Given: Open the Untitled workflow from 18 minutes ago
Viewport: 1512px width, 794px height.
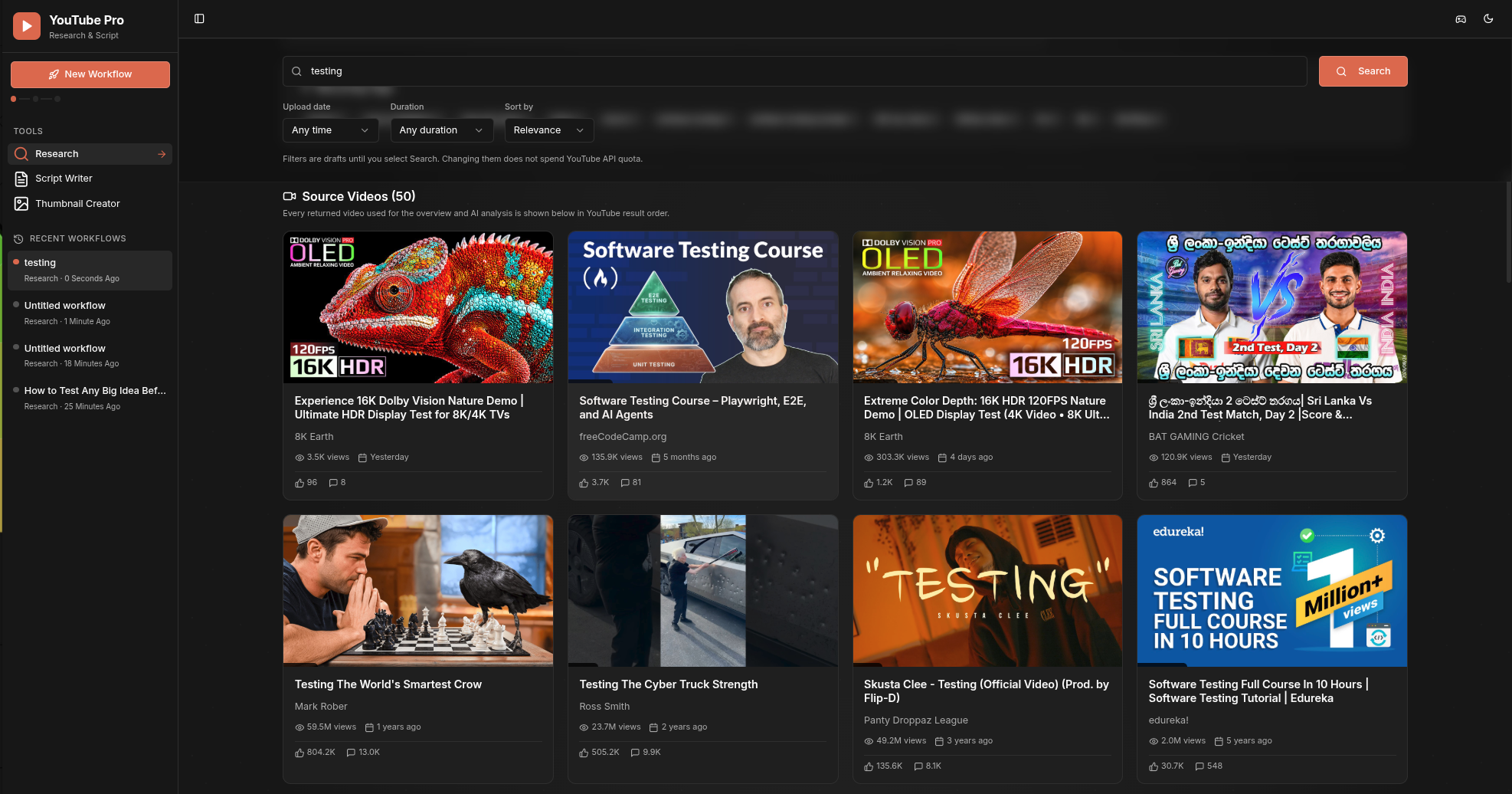Looking at the screenshot, I should pyautogui.click(x=90, y=355).
